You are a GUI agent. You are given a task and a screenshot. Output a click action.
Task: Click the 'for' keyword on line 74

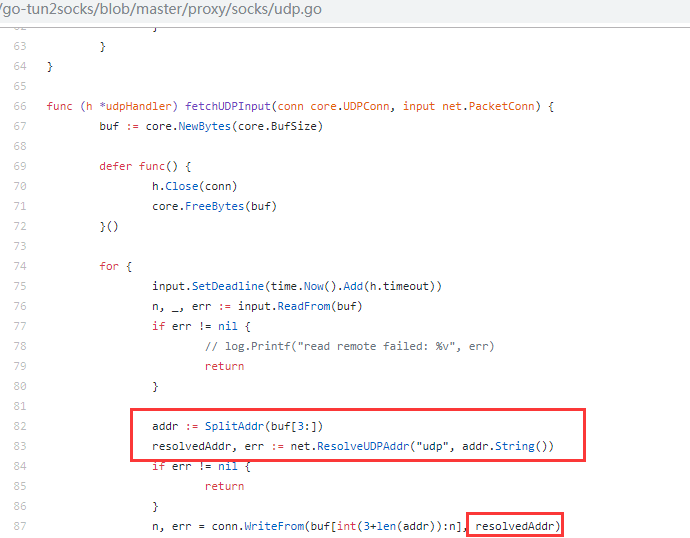pos(109,267)
